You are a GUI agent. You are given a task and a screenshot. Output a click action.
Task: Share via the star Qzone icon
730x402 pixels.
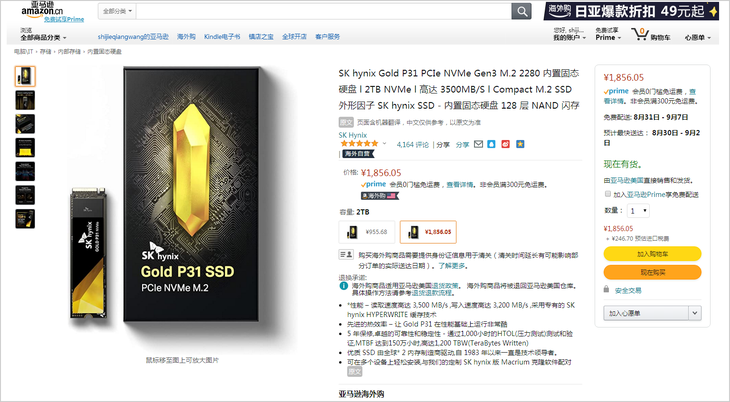click(x=520, y=144)
